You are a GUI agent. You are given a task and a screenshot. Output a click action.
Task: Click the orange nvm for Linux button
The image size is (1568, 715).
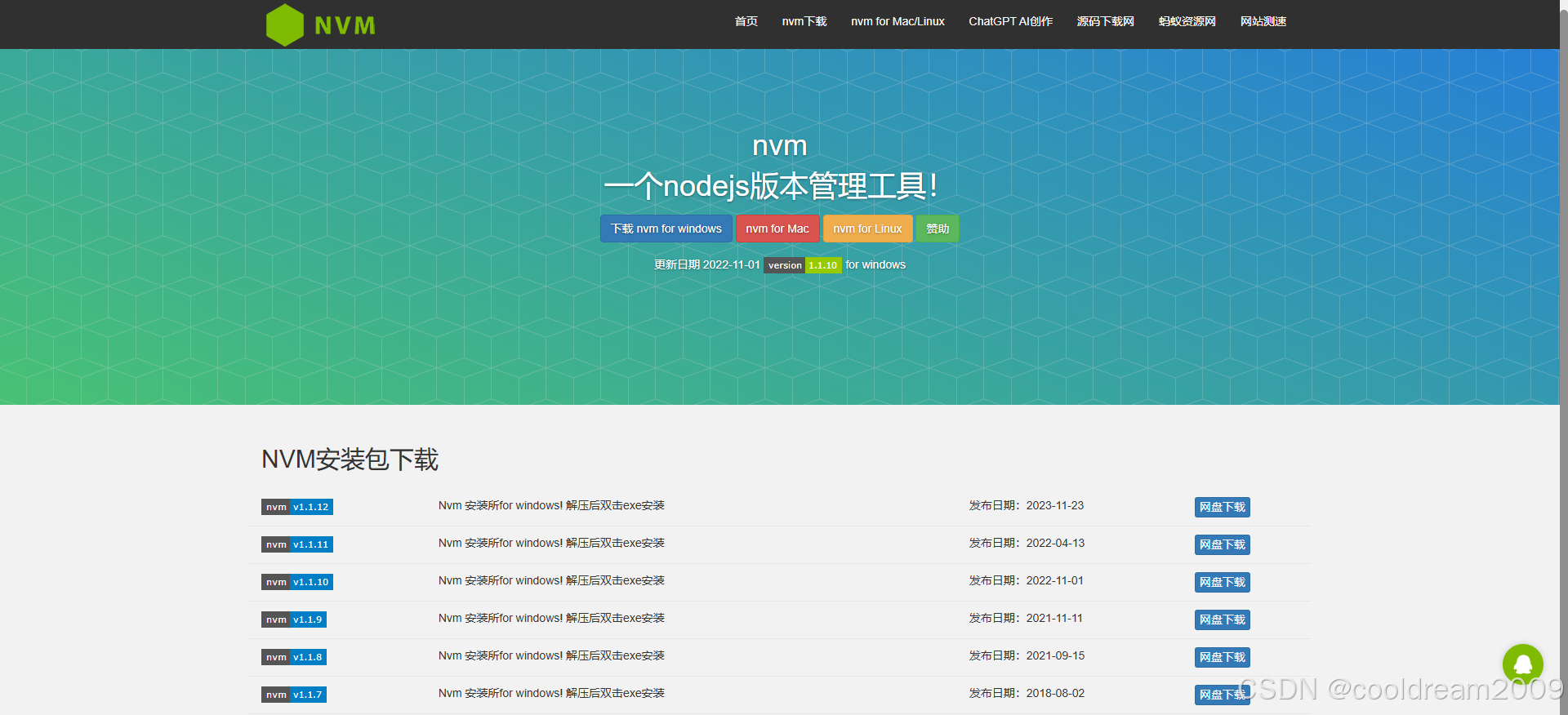click(867, 229)
